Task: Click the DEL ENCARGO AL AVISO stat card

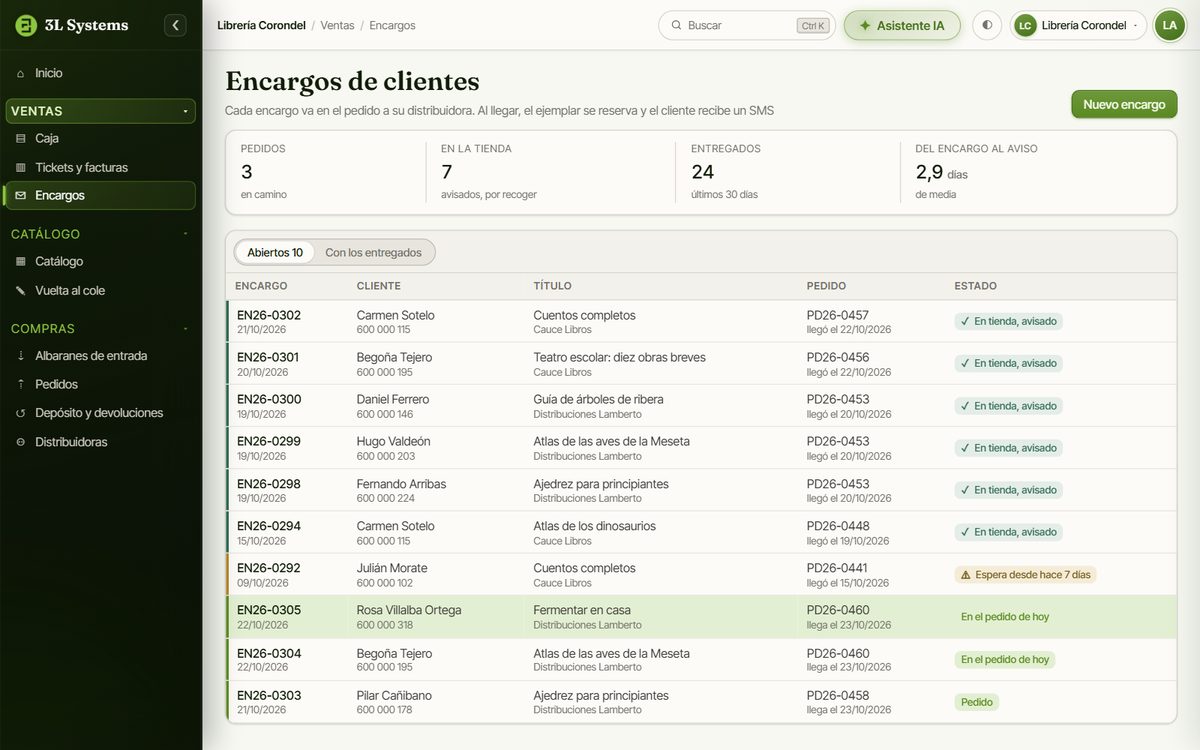Action: [x=1038, y=171]
